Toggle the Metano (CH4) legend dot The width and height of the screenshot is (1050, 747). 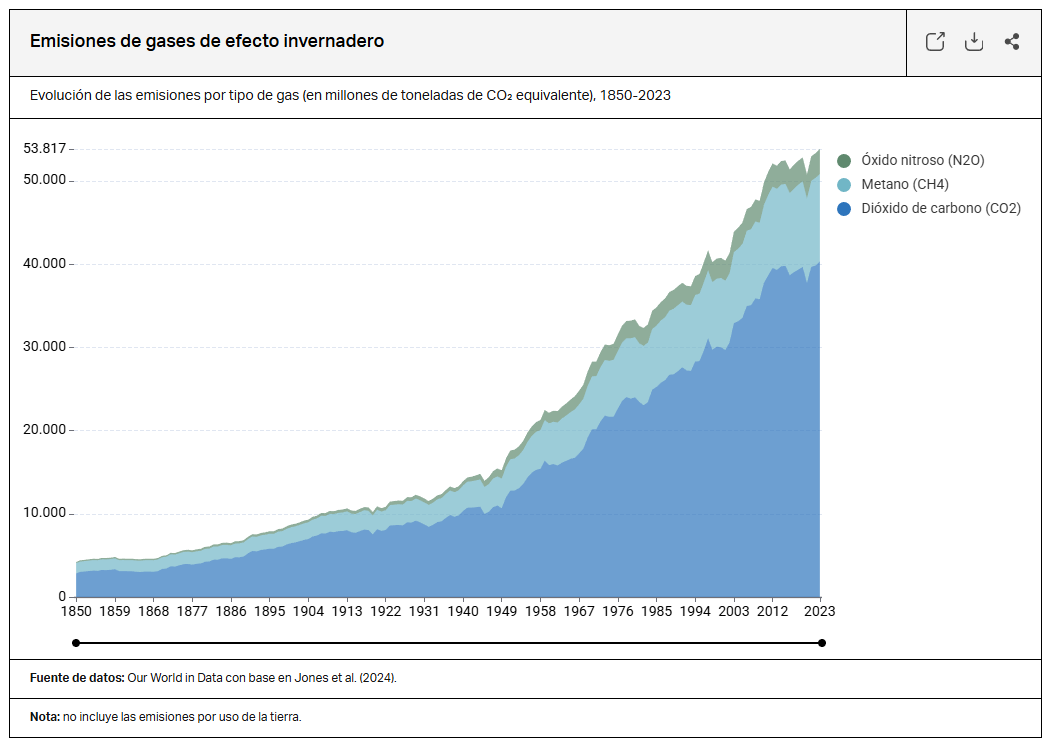pyautogui.click(x=844, y=185)
